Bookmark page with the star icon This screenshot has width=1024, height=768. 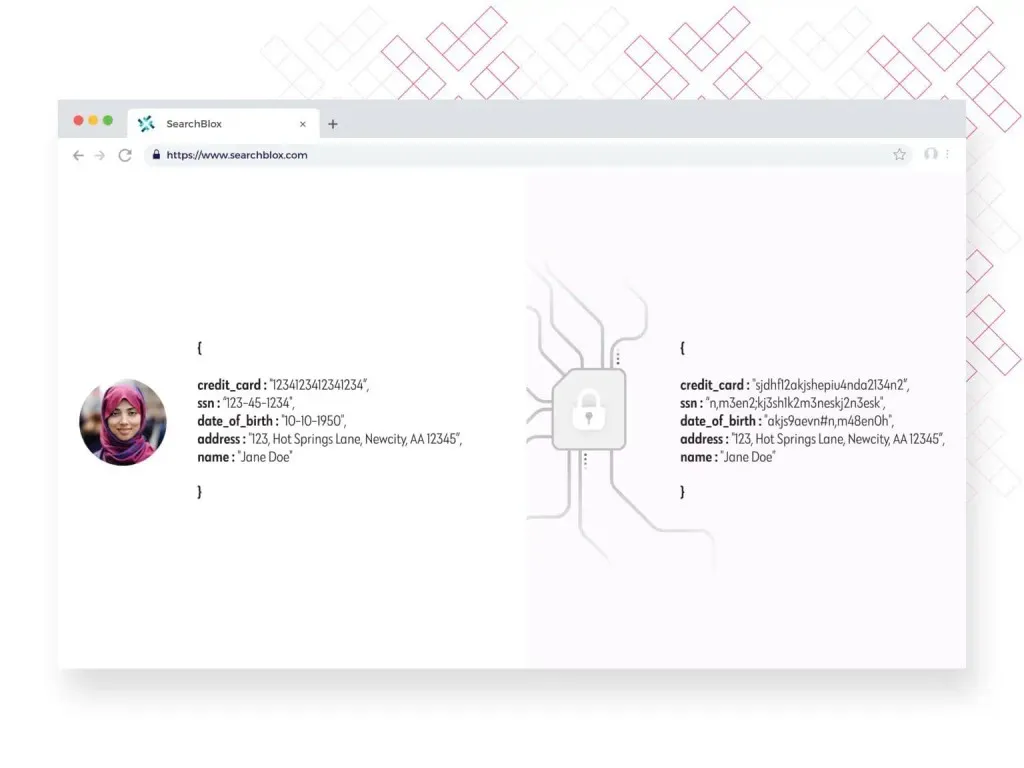(899, 154)
